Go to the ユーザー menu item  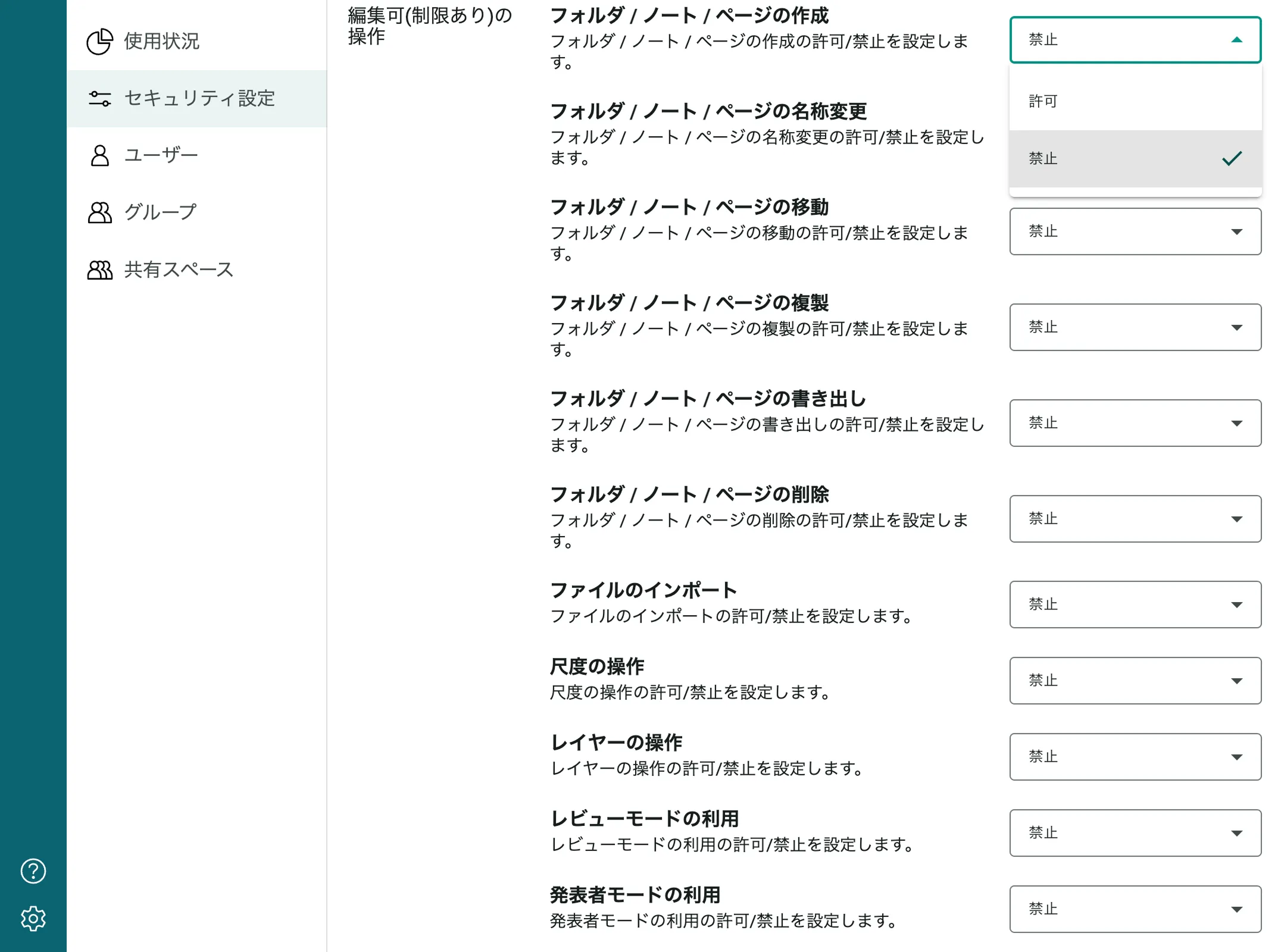pos(197,155)
